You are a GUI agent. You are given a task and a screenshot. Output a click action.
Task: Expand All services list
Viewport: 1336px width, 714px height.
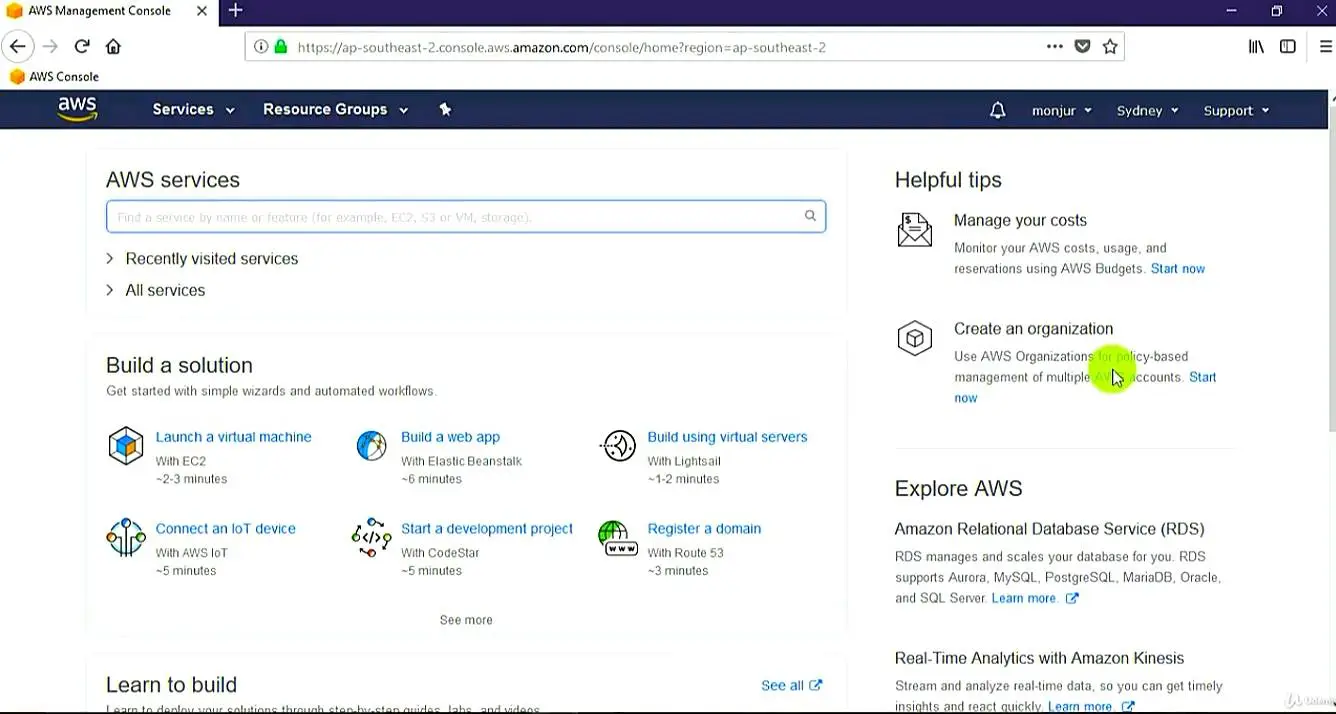click(x=155, y=290)
